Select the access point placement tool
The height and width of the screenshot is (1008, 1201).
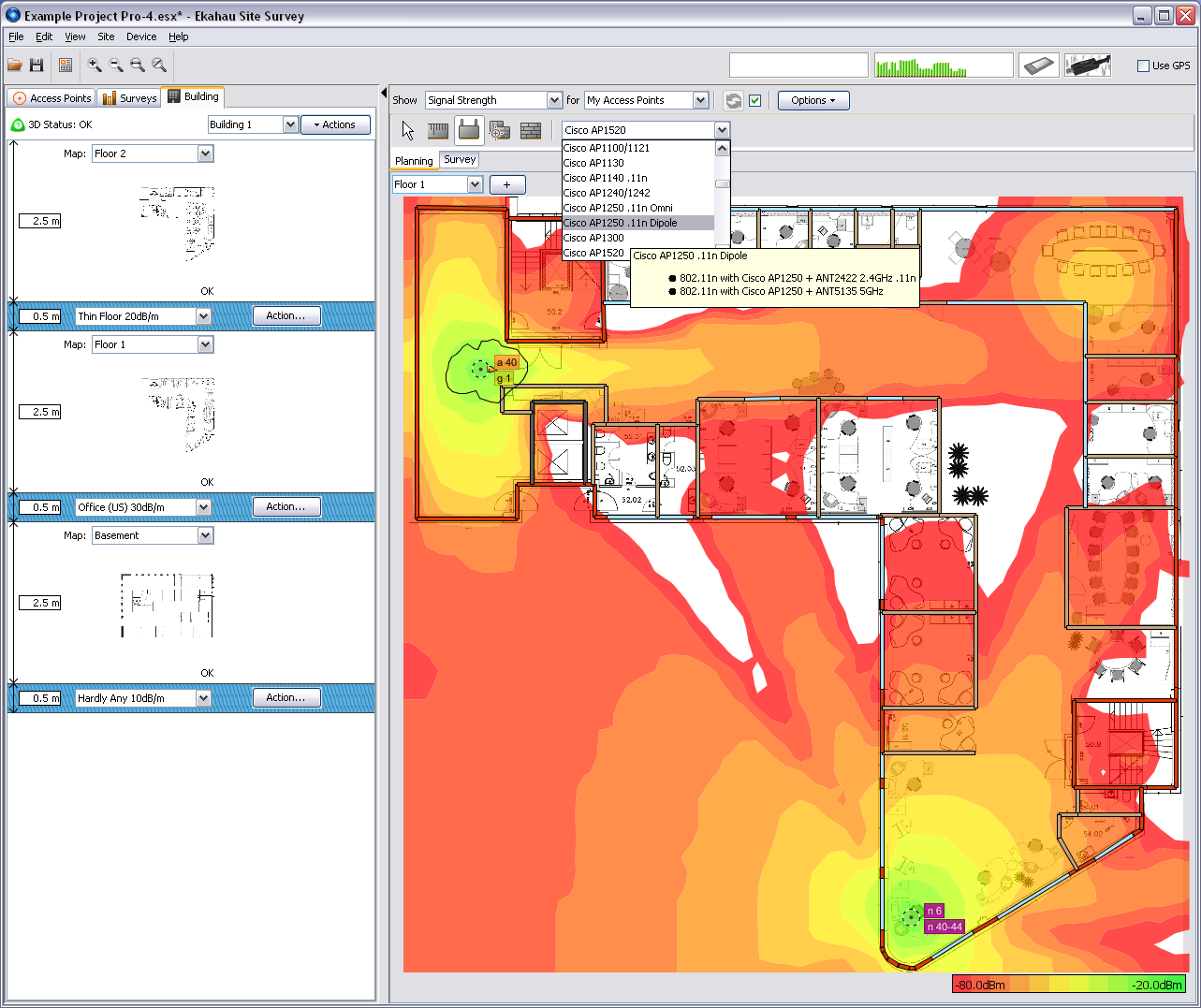pyautogui.click(x=469, y=131)
